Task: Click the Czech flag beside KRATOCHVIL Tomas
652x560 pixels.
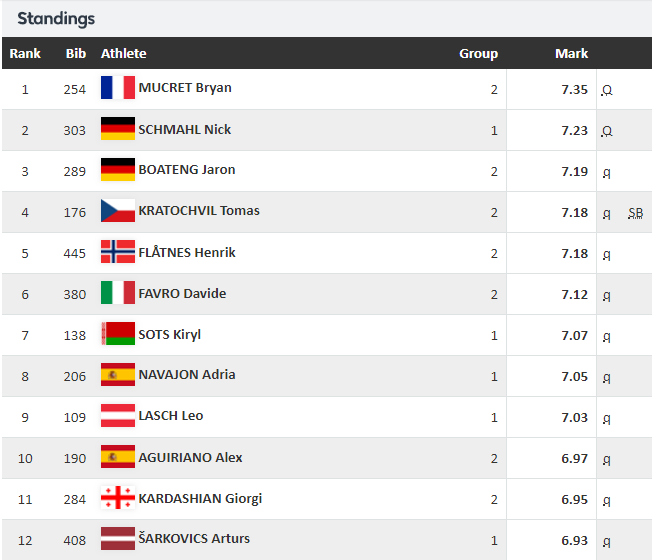Action: tap(118, 210)
